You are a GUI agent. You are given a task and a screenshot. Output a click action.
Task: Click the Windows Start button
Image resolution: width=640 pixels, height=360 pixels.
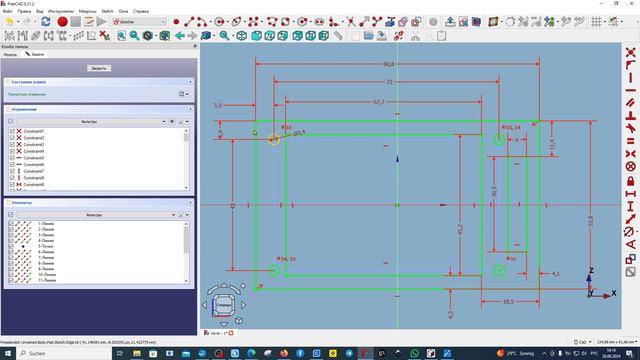[x=8, y=353]
